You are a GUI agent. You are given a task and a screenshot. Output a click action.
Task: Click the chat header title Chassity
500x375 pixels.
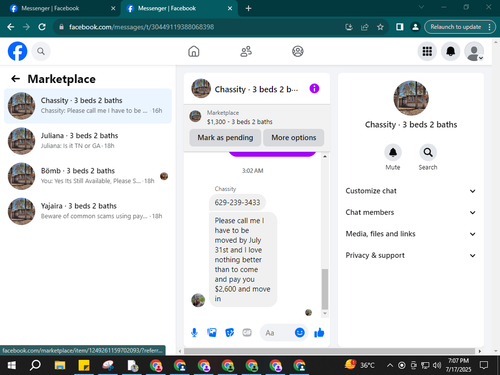pyautogui.click(x=256, y=89)
